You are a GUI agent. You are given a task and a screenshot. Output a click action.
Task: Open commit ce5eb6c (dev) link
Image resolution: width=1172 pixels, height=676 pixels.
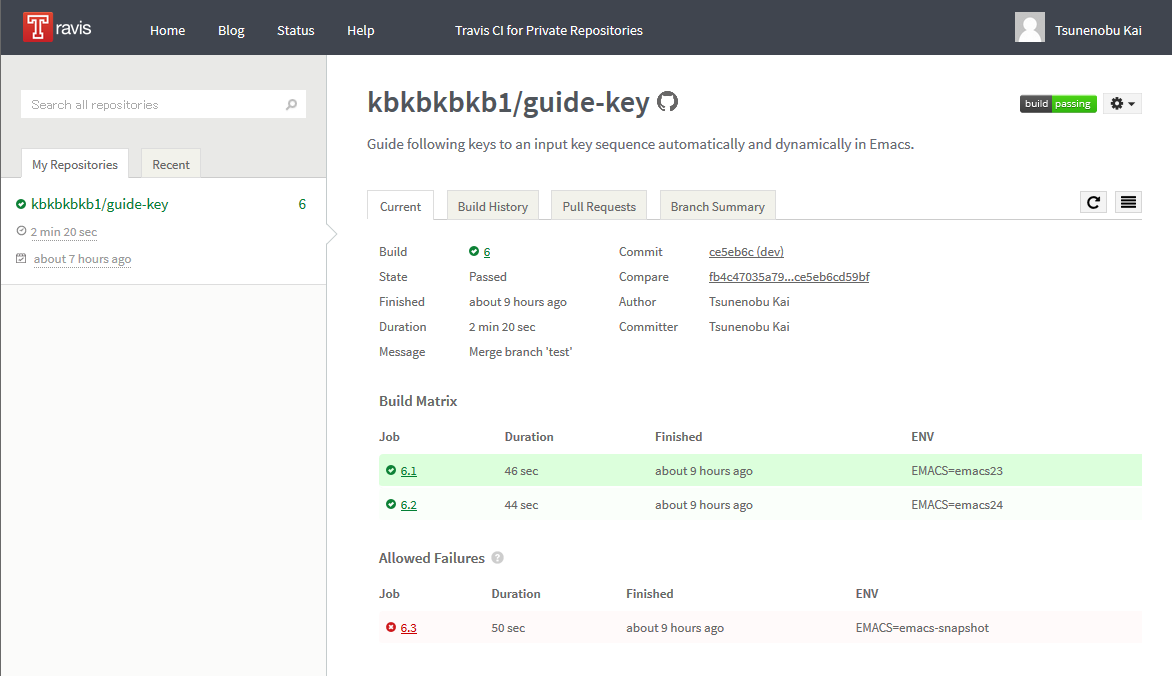[746, 252]
